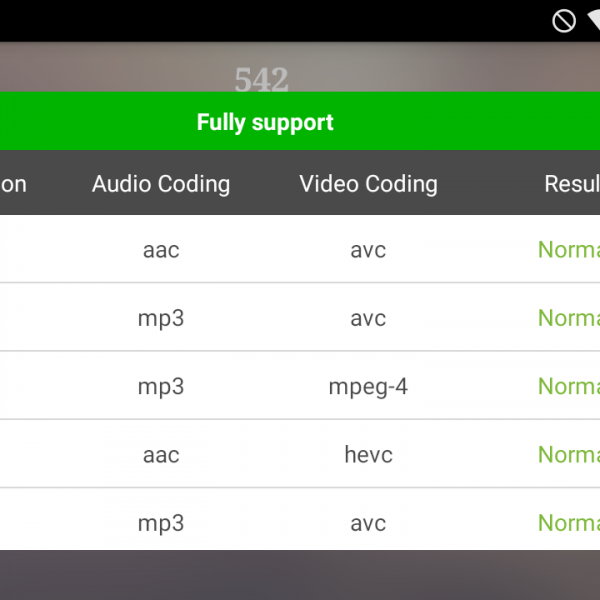The image size is (600, 600).
Task: Select the hevc video coding cell
Action: 368,455
